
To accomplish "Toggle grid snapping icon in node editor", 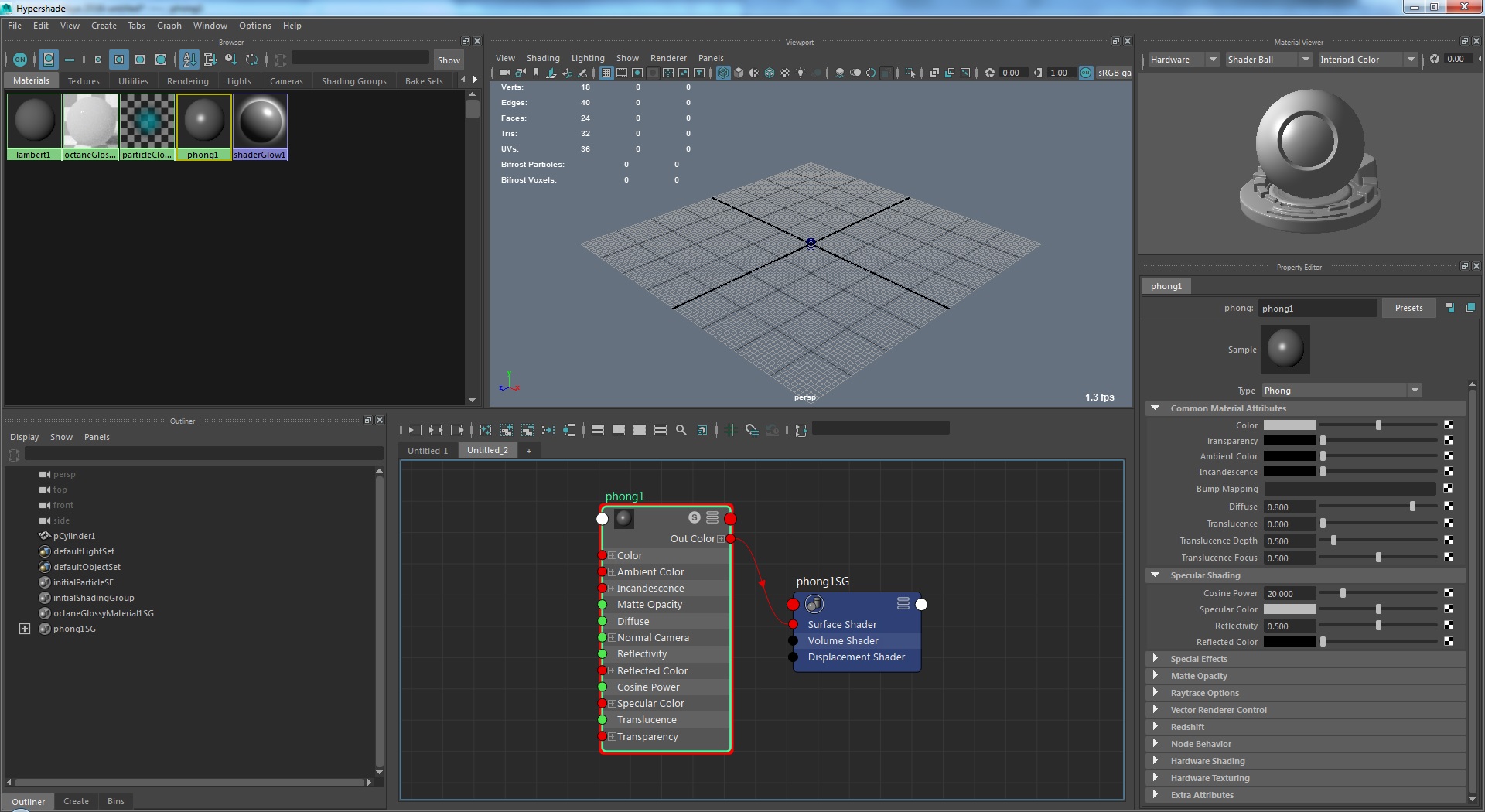I will (751, 430).
